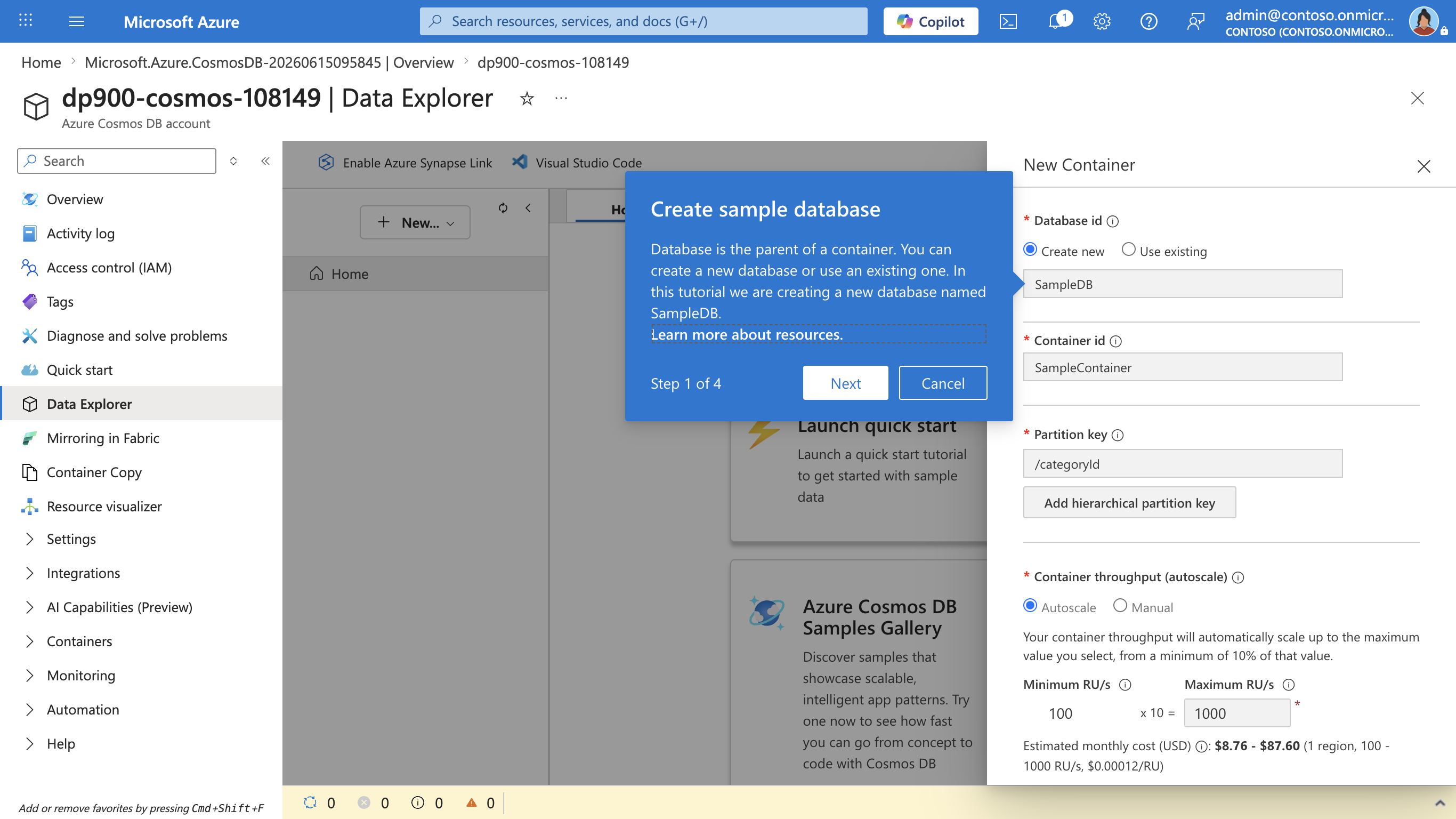Viewport: 1456px width, 819px height.
Task: Open portal settings gear
Action: (x=1102, y=21)
